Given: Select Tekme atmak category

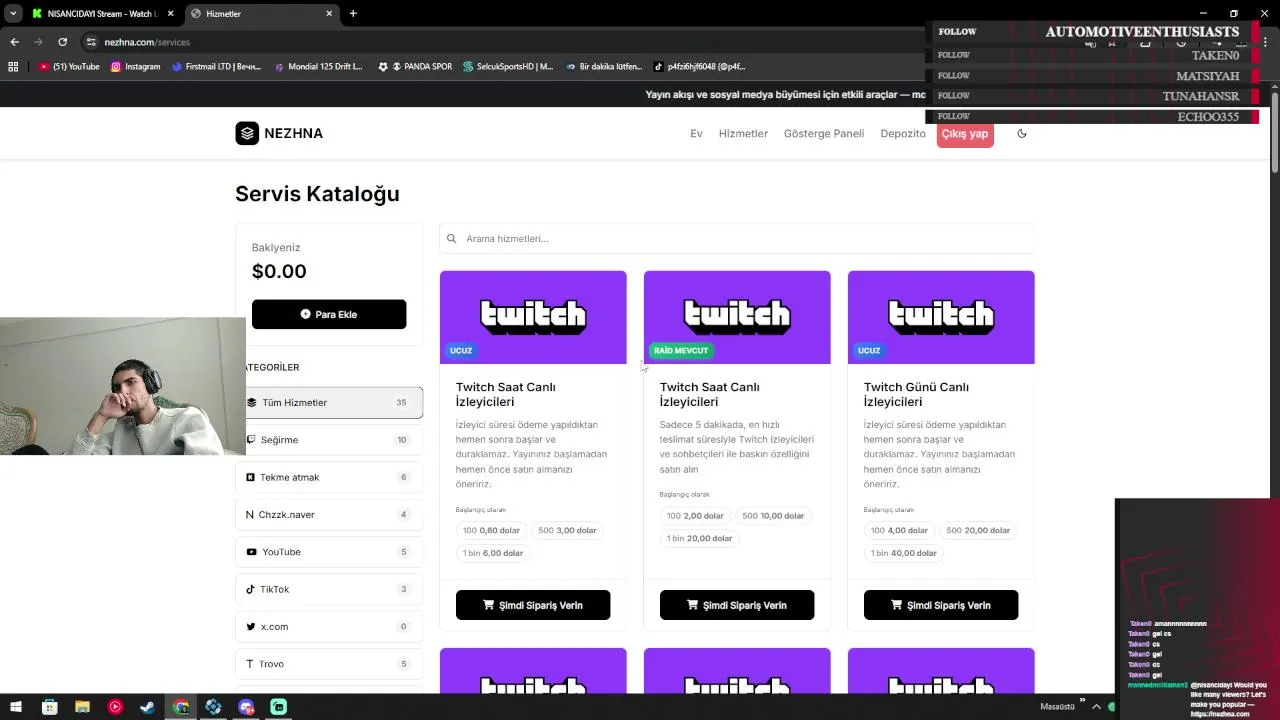Looking at the screenshot, I should 329,477.
